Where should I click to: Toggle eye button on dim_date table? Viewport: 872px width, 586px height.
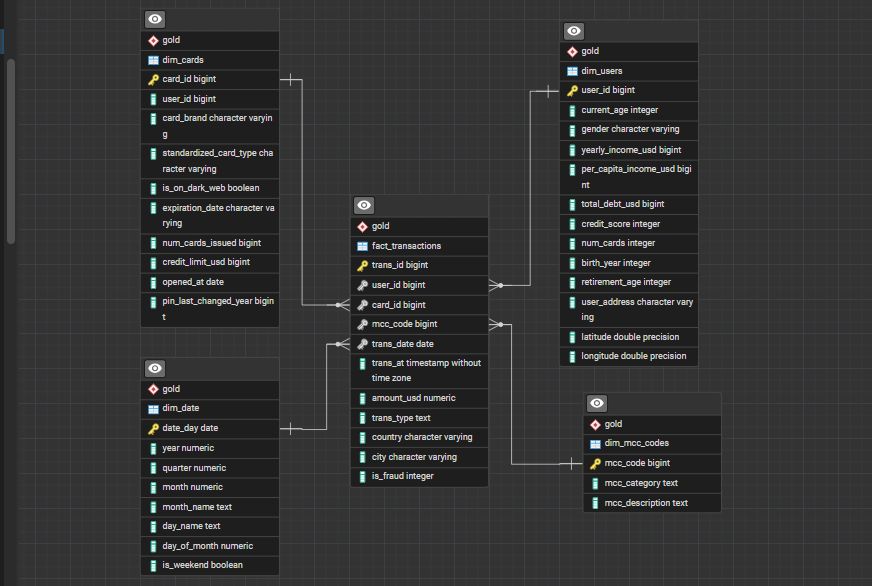pyautogui.click(x=154, y=369)
